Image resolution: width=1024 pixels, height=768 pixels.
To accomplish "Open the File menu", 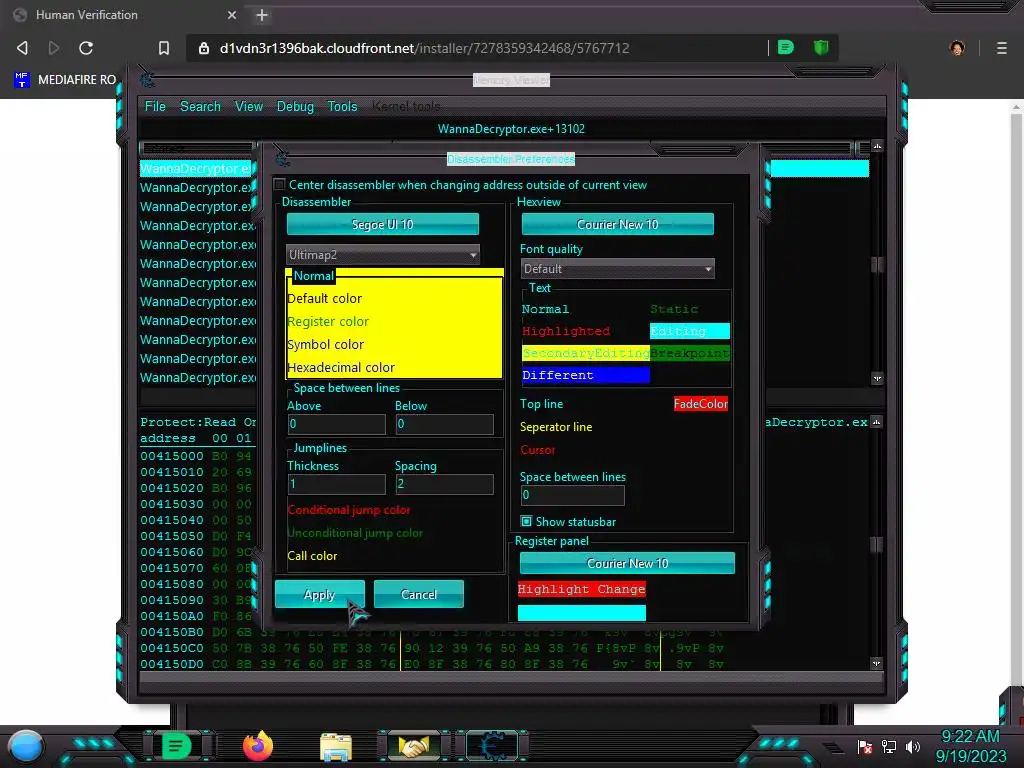I will pyautogui.click(x=155, y=106).
